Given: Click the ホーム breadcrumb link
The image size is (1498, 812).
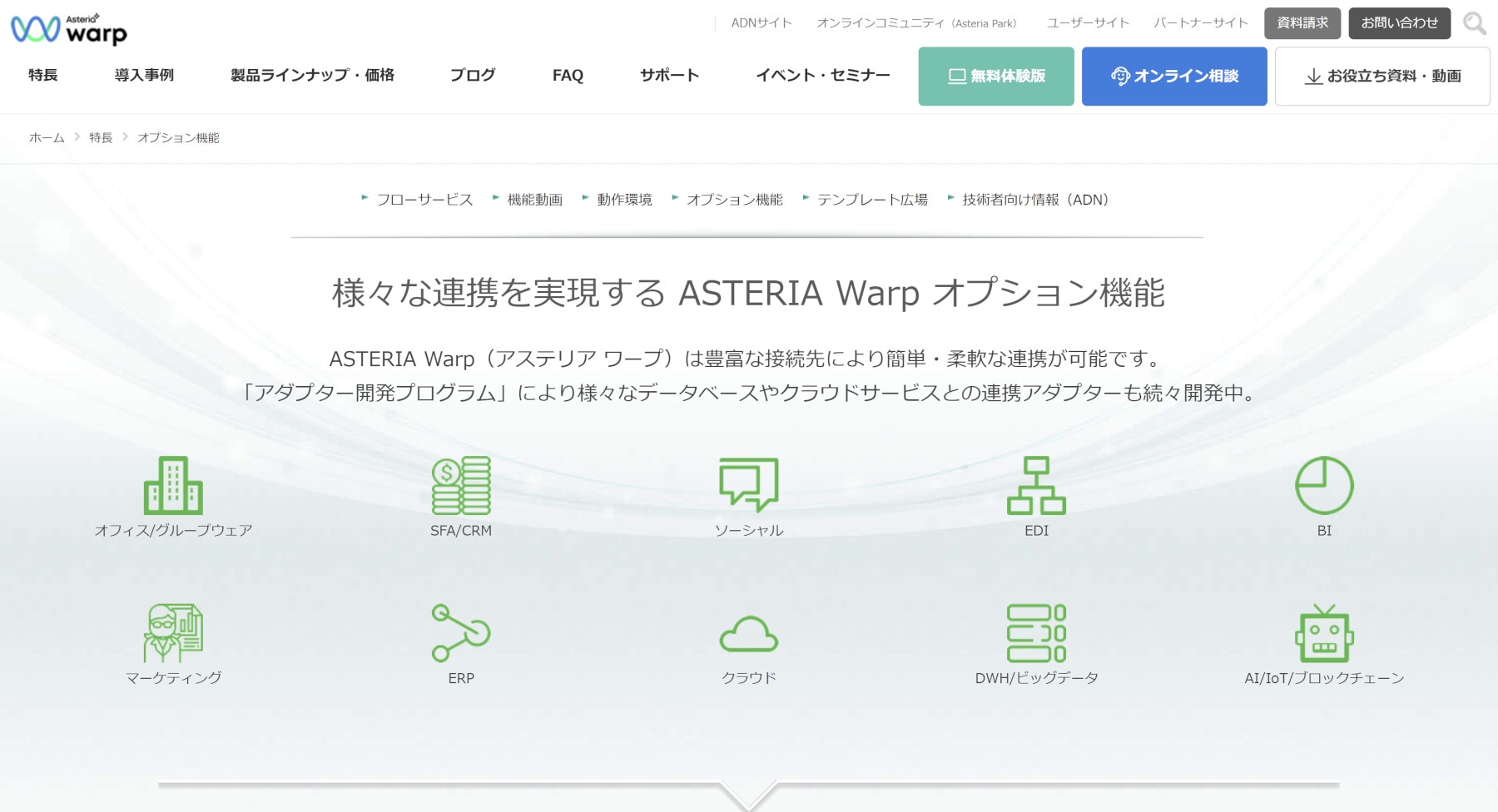Looking at the screenshot, I should [47, 138].
